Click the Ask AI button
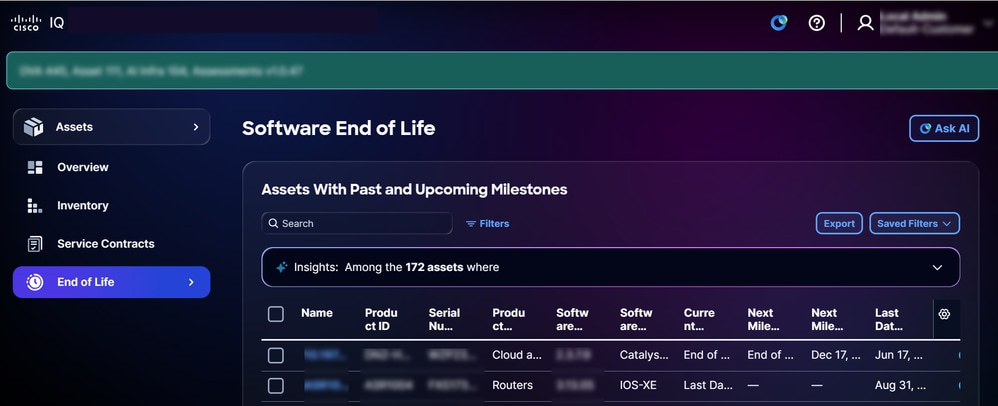Viewport: 998px width, 406px height. click(x=944, y=129)
